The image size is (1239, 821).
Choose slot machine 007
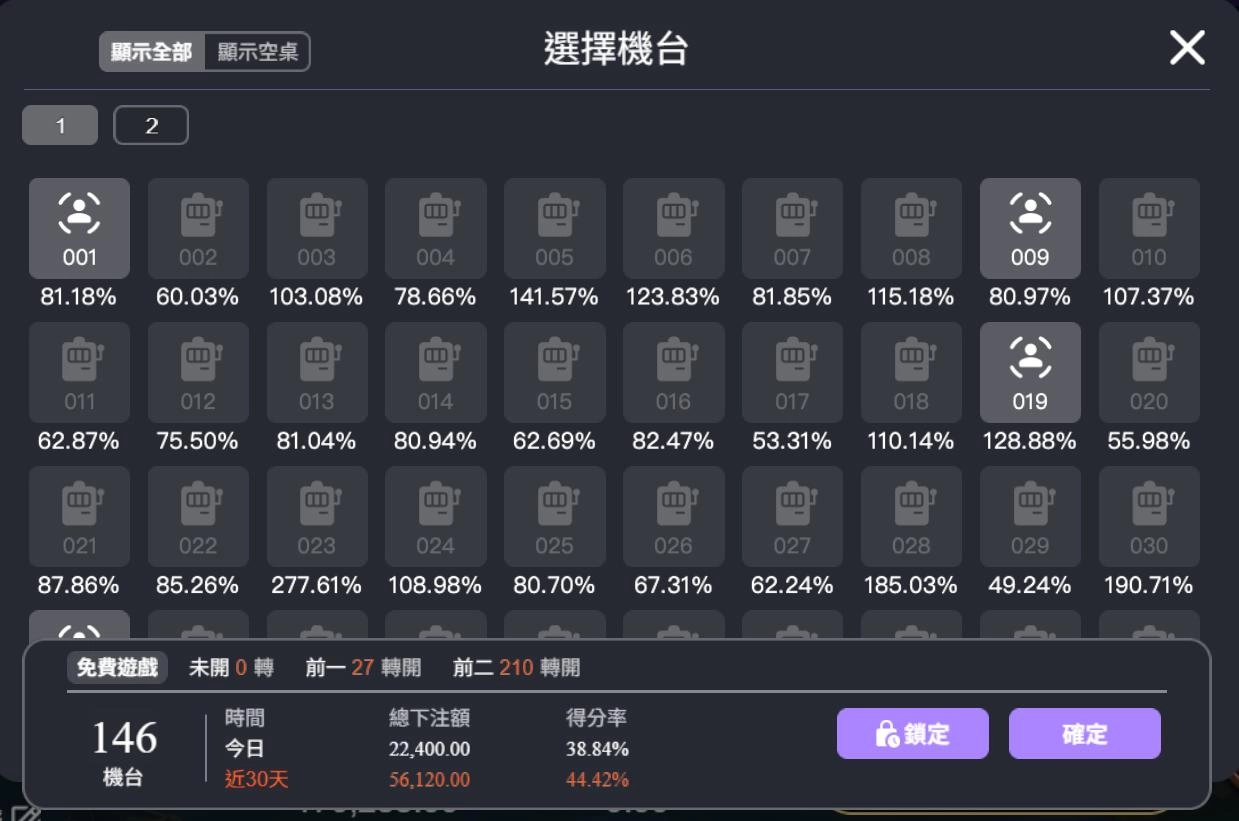(x=792, y=228)
